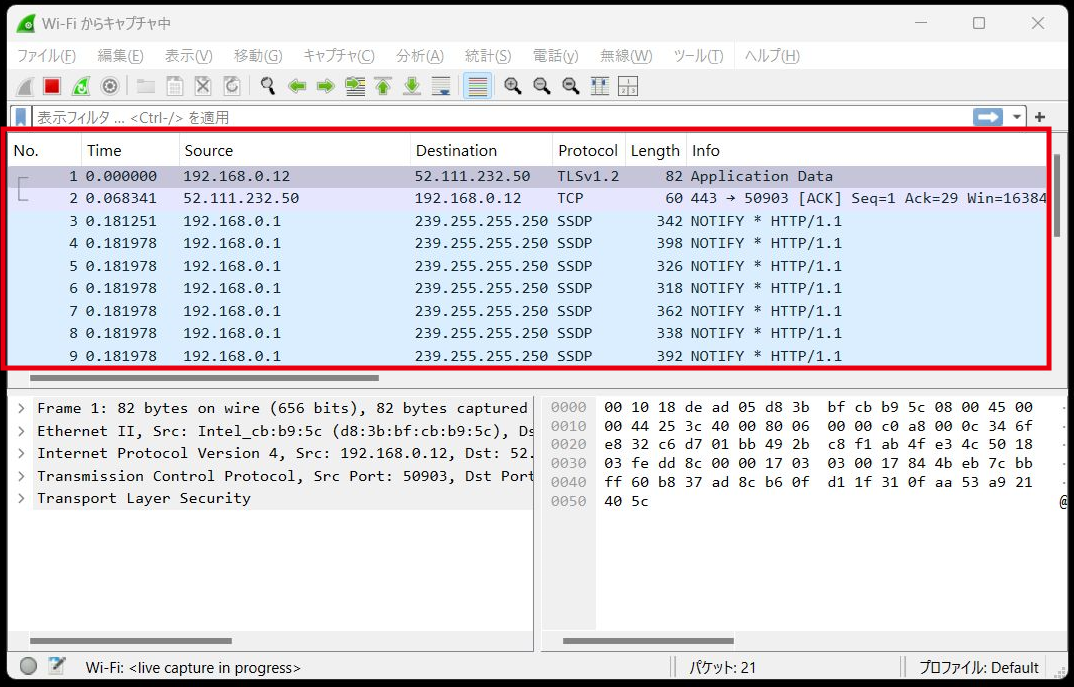Toggle packet list colorization

click(x=478, y=86)
